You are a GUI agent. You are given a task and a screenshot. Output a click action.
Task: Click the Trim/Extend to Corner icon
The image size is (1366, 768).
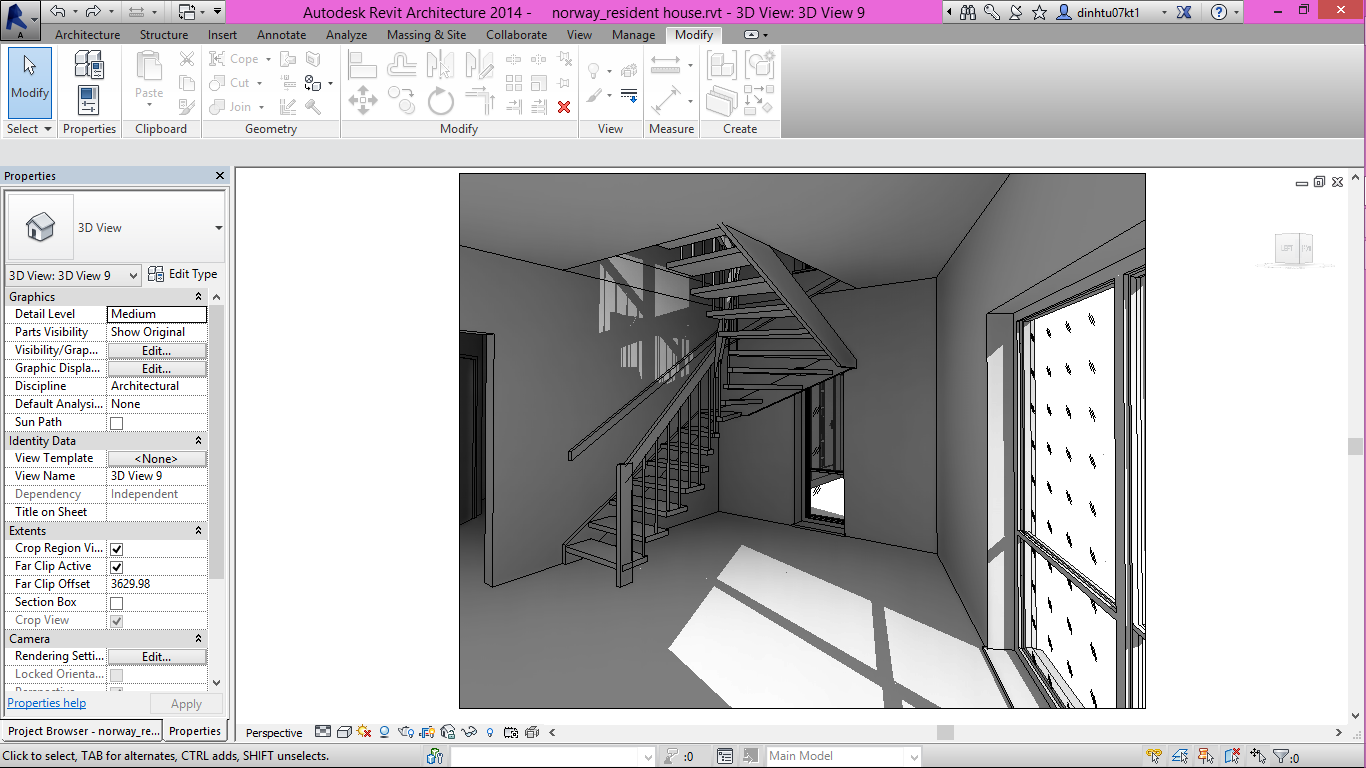[x=481, y=101]
